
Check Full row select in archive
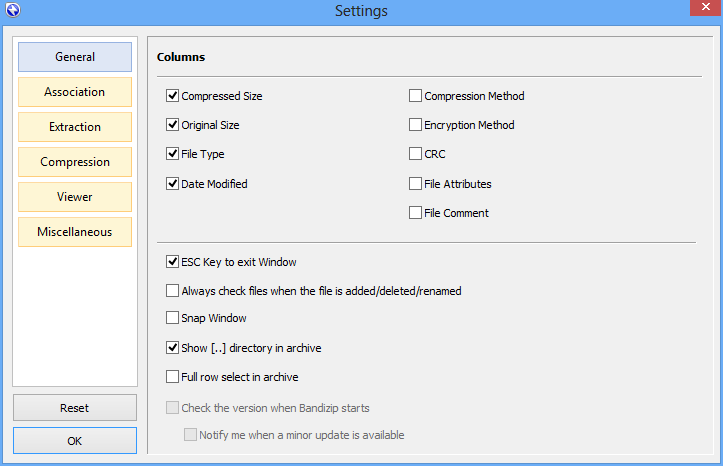click(173, 377)
